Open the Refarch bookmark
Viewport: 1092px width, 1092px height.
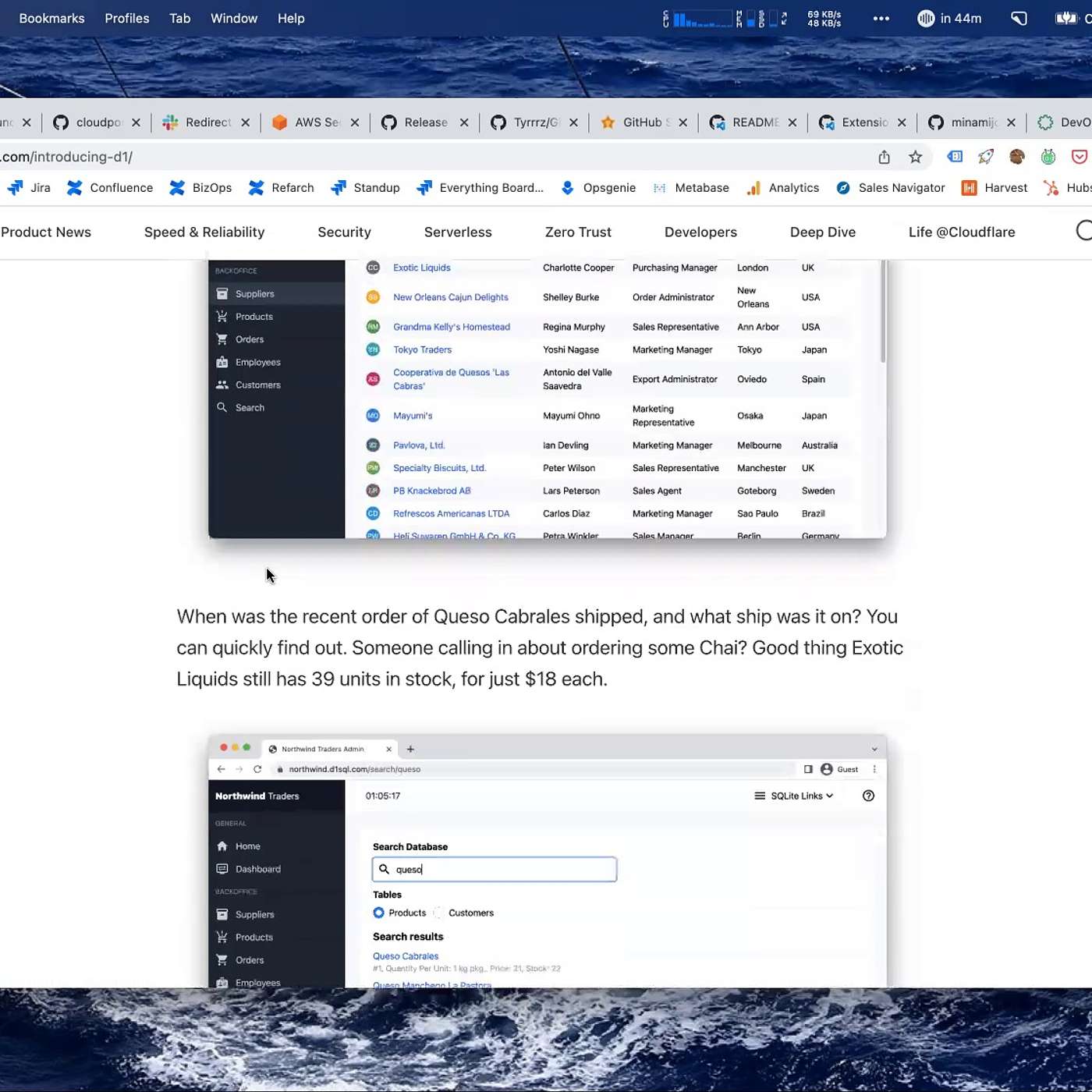pos(281,188)
